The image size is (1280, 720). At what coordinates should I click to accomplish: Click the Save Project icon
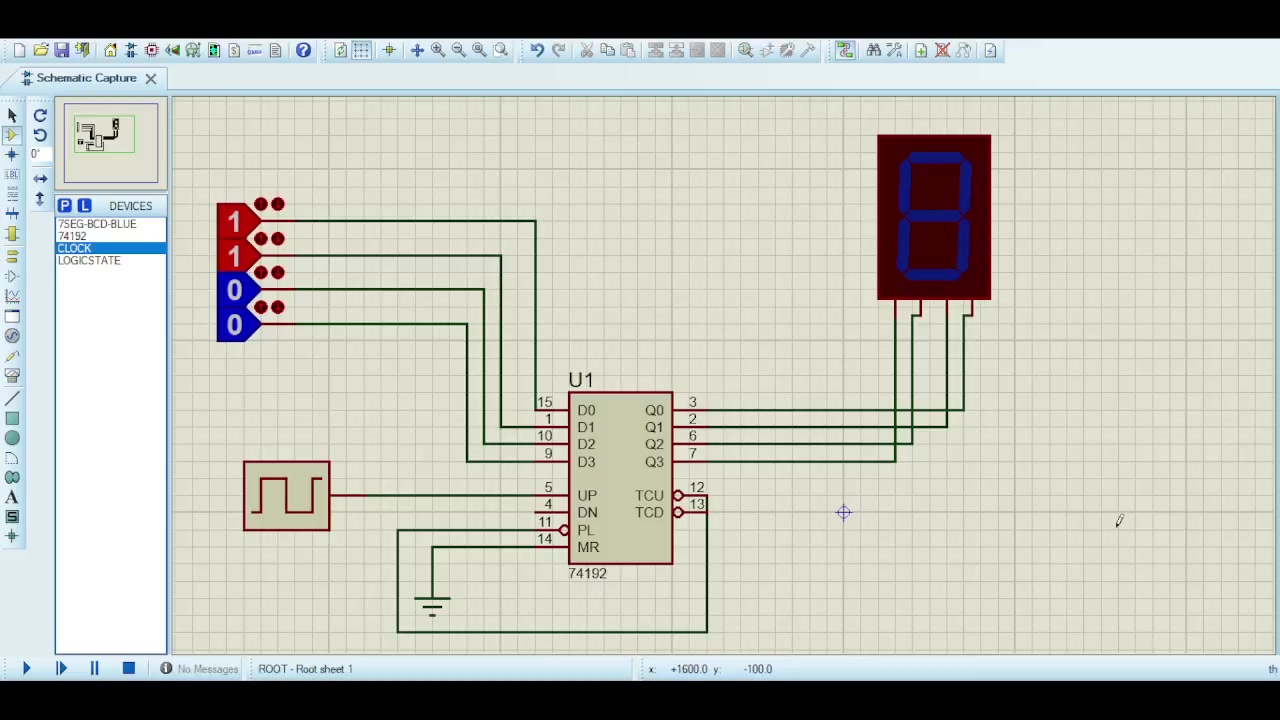click(x=61, y=50)
